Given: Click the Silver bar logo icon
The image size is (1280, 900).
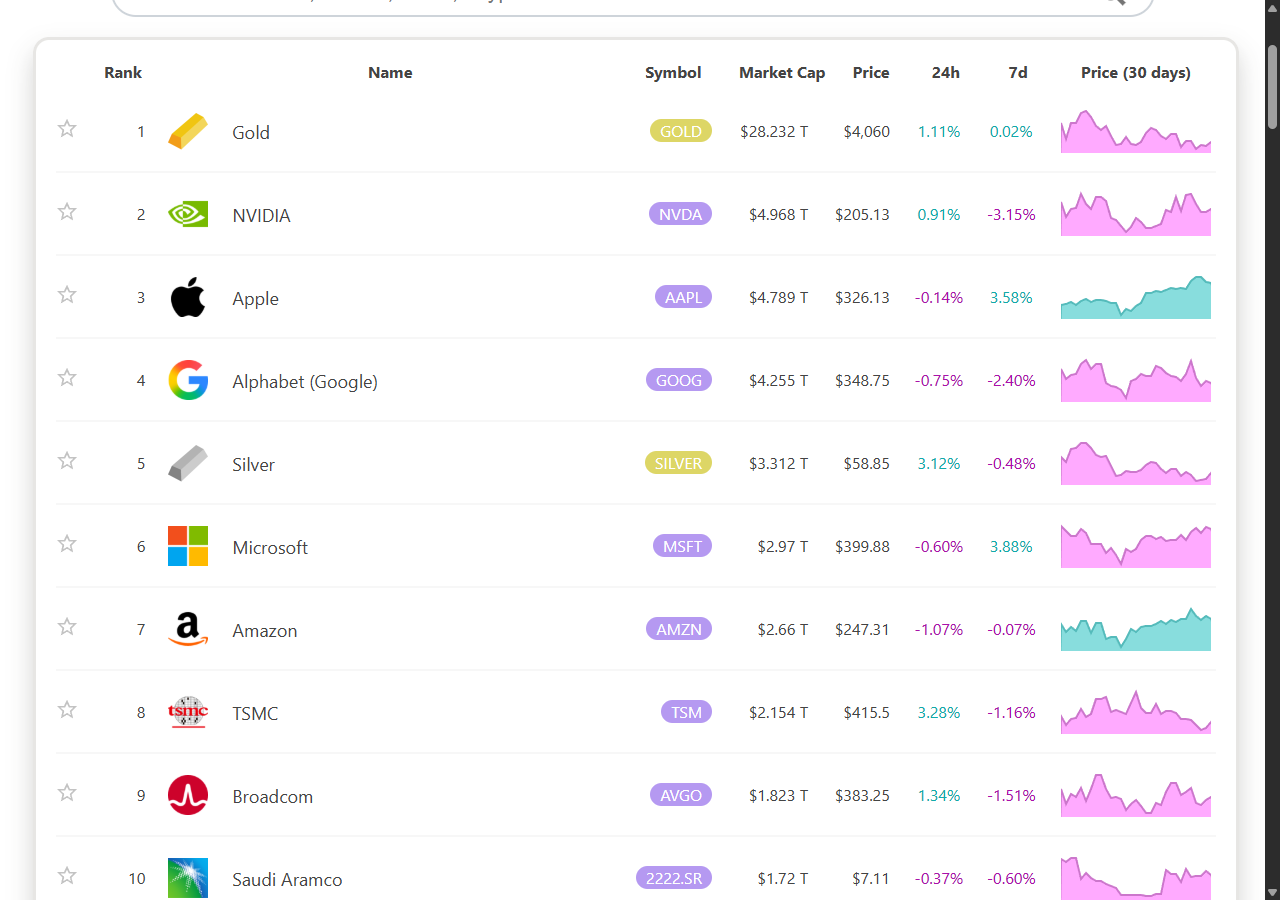Looking at the screenshot, I should (x=188, y=463).
